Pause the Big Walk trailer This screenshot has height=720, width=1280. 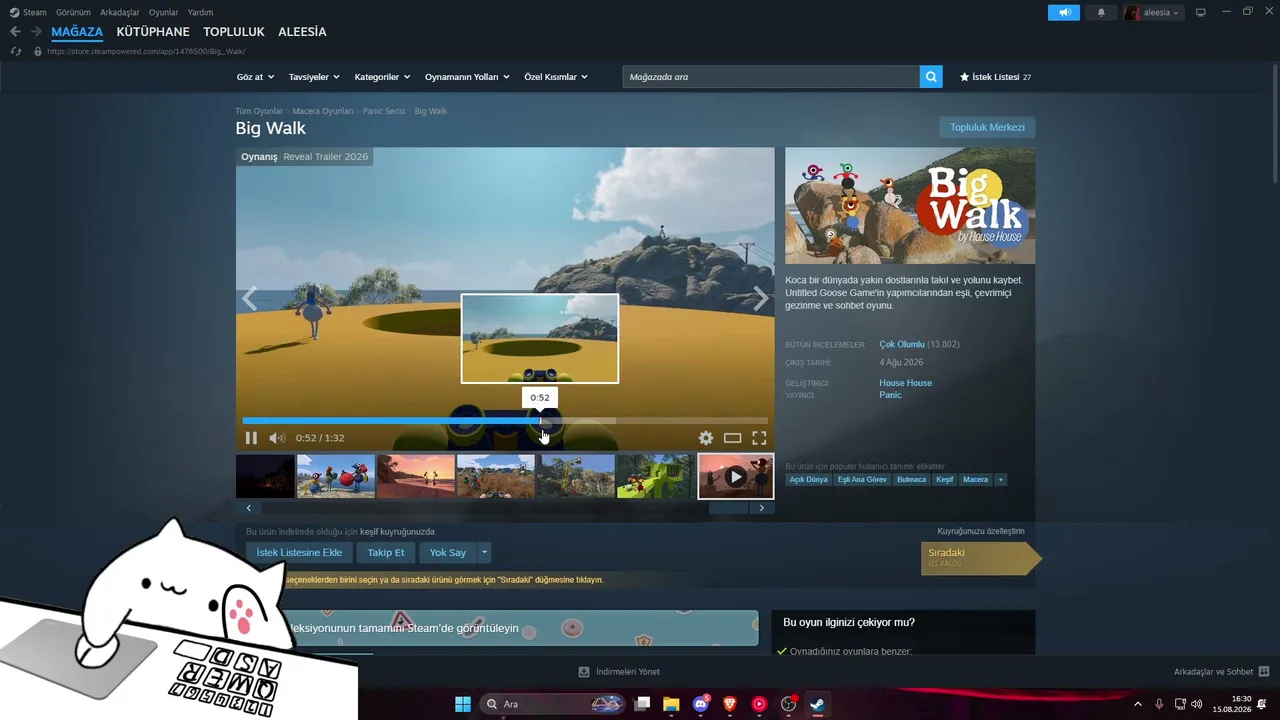251,438
